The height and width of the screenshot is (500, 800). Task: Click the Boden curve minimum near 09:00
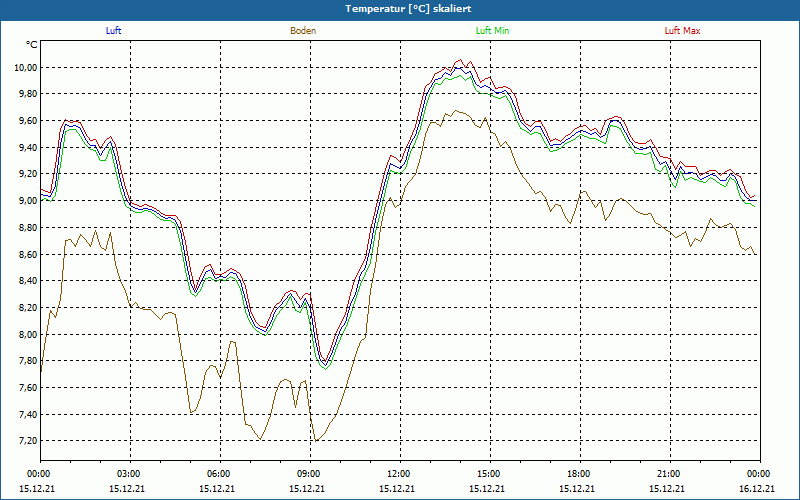316,441
